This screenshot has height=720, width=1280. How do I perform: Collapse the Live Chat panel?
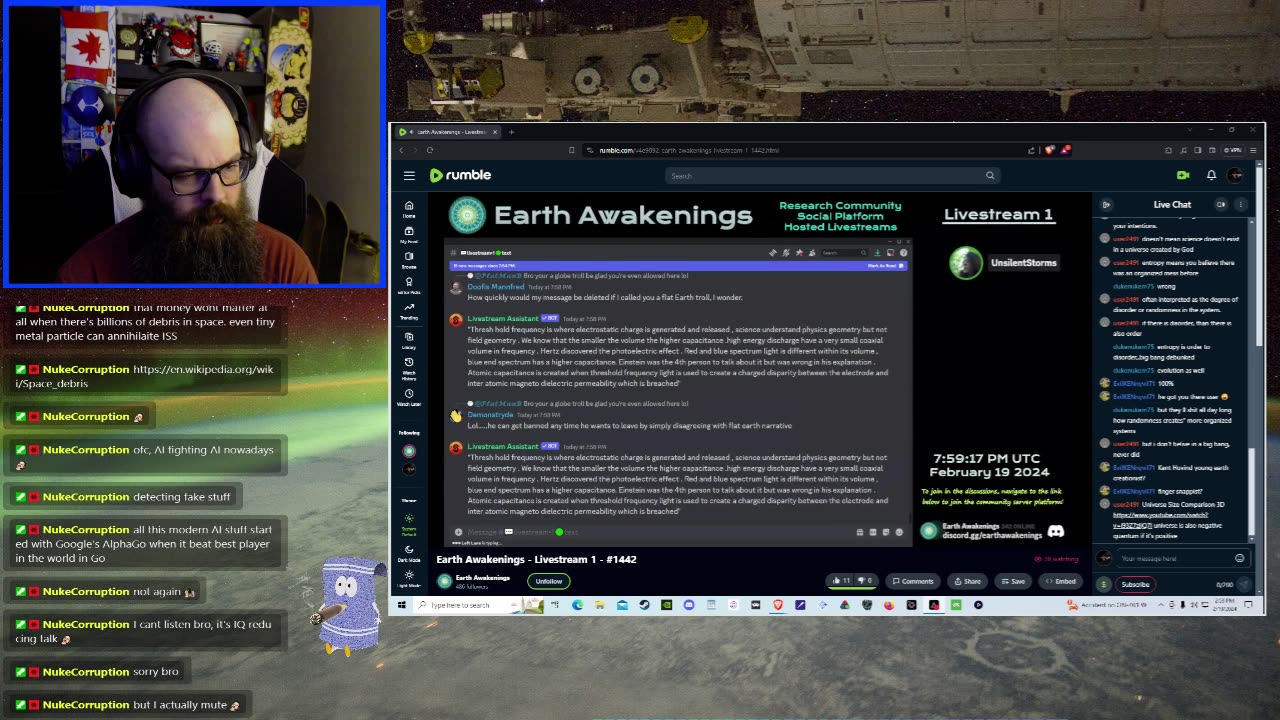[1106, 205]
